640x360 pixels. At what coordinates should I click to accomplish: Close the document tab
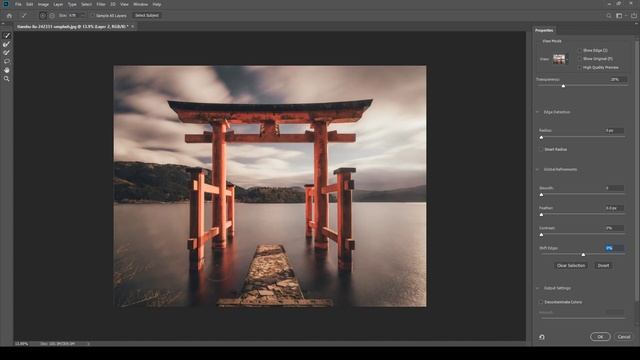click(x=133, y=27)
